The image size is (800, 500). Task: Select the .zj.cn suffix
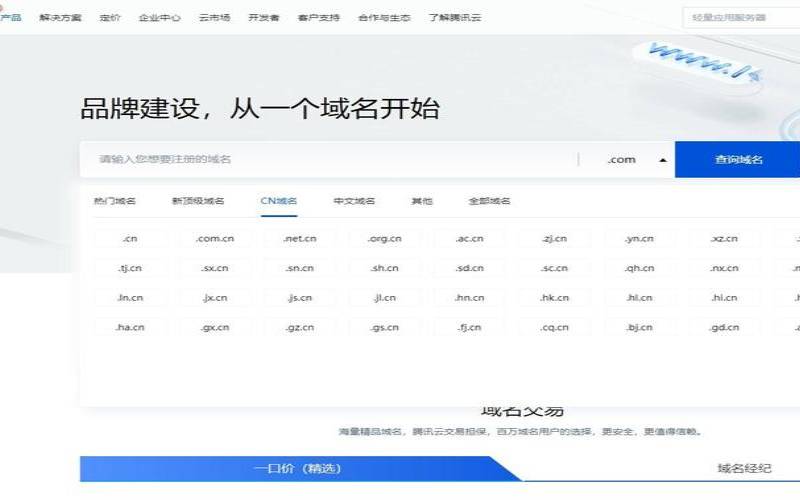[x=555, y=238]
